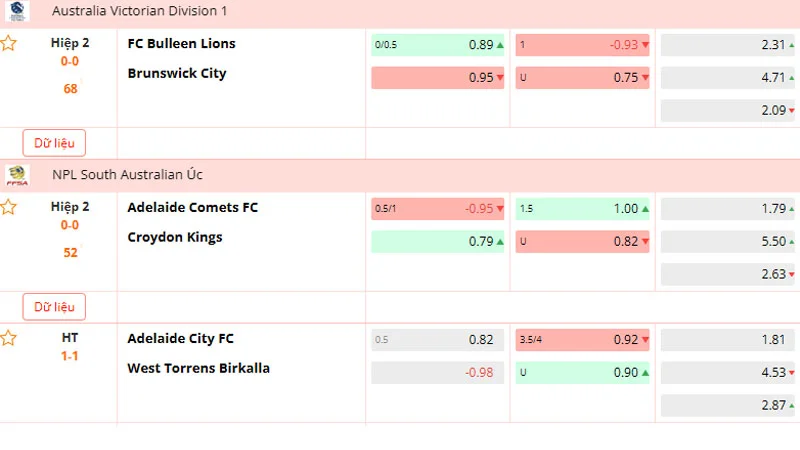Open the West Torrens Birkalla team name

pyautogui.click(x=198, y=368)
